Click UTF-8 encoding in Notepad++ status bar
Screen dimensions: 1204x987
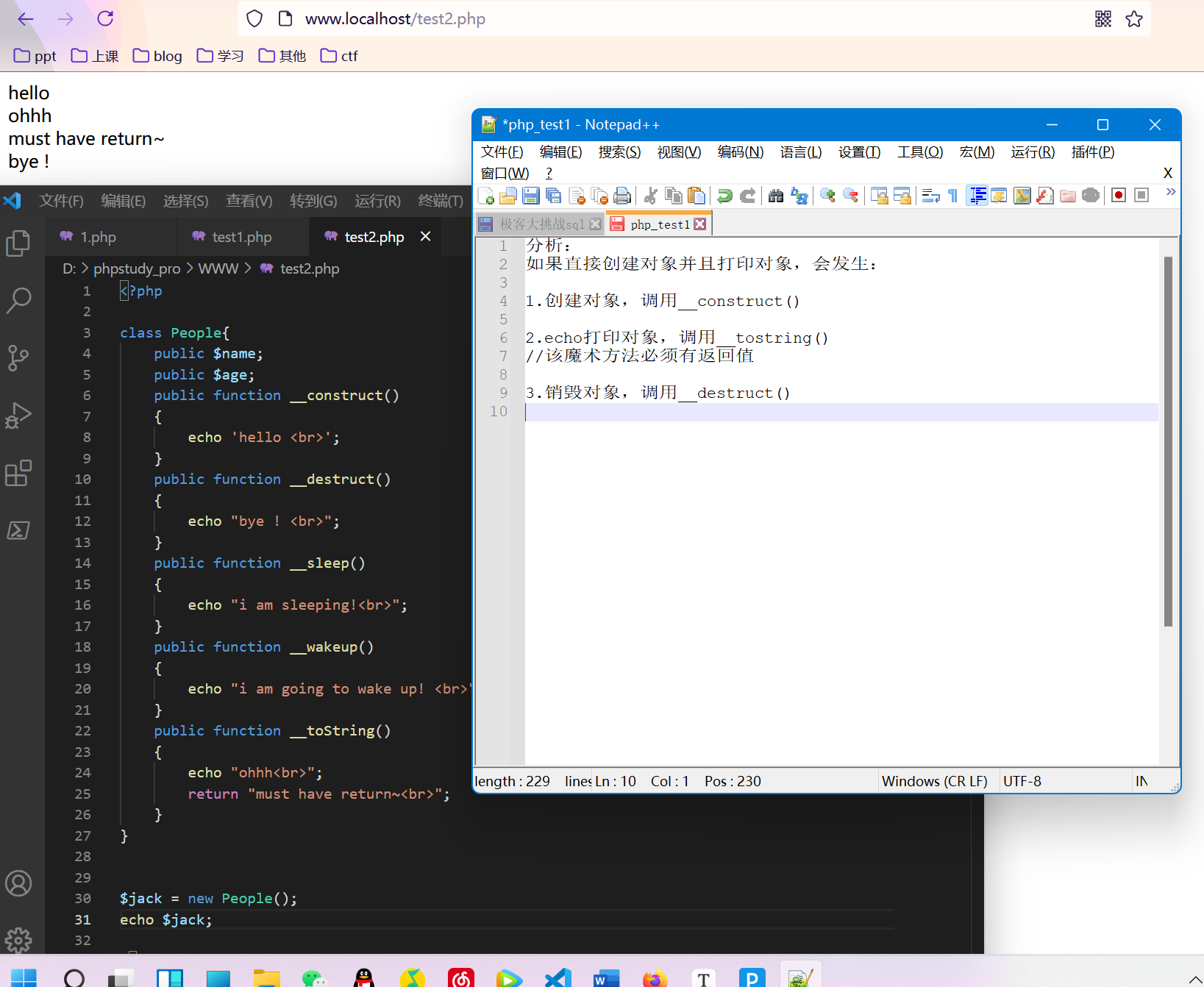(1022, 781)
